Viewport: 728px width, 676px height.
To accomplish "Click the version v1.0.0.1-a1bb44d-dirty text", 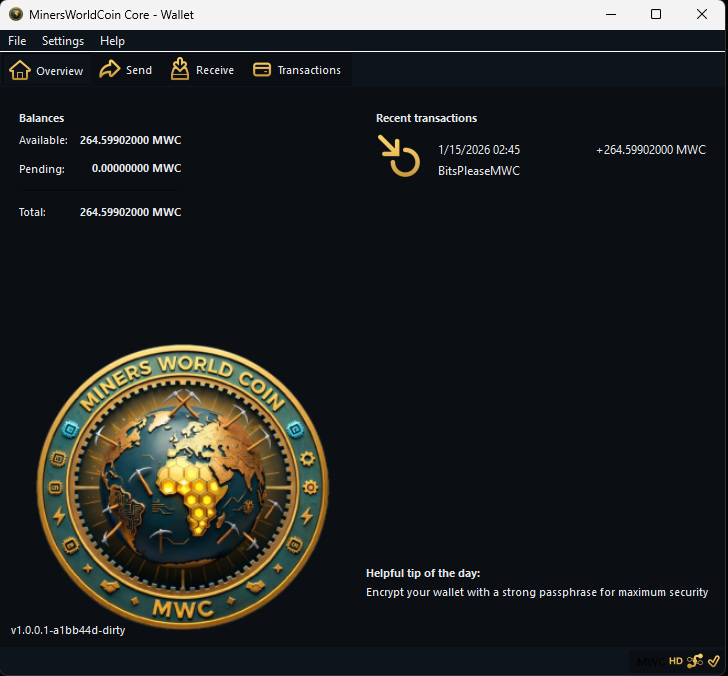I will coord(68,630).
